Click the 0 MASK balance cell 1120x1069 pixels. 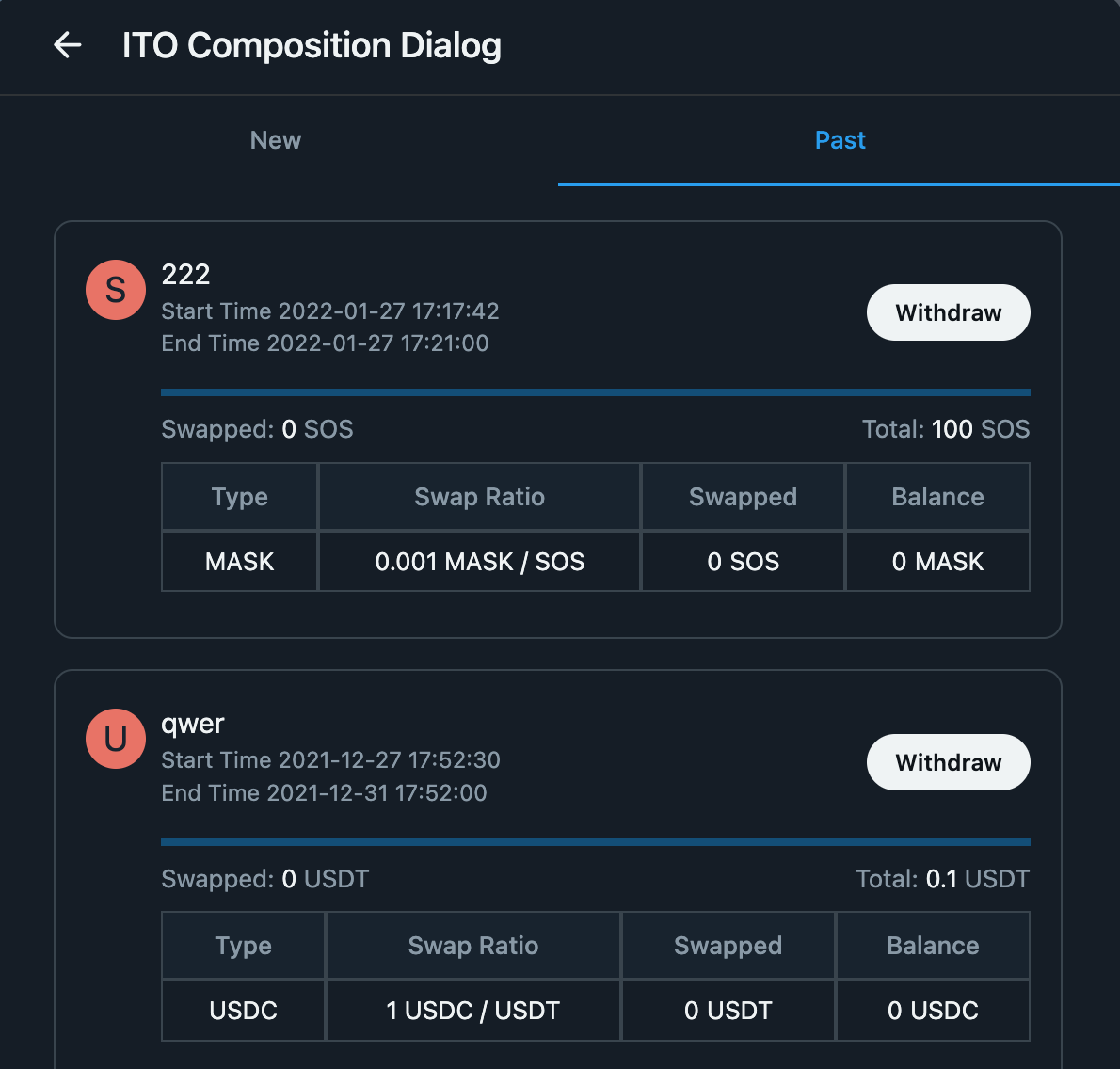937,562
